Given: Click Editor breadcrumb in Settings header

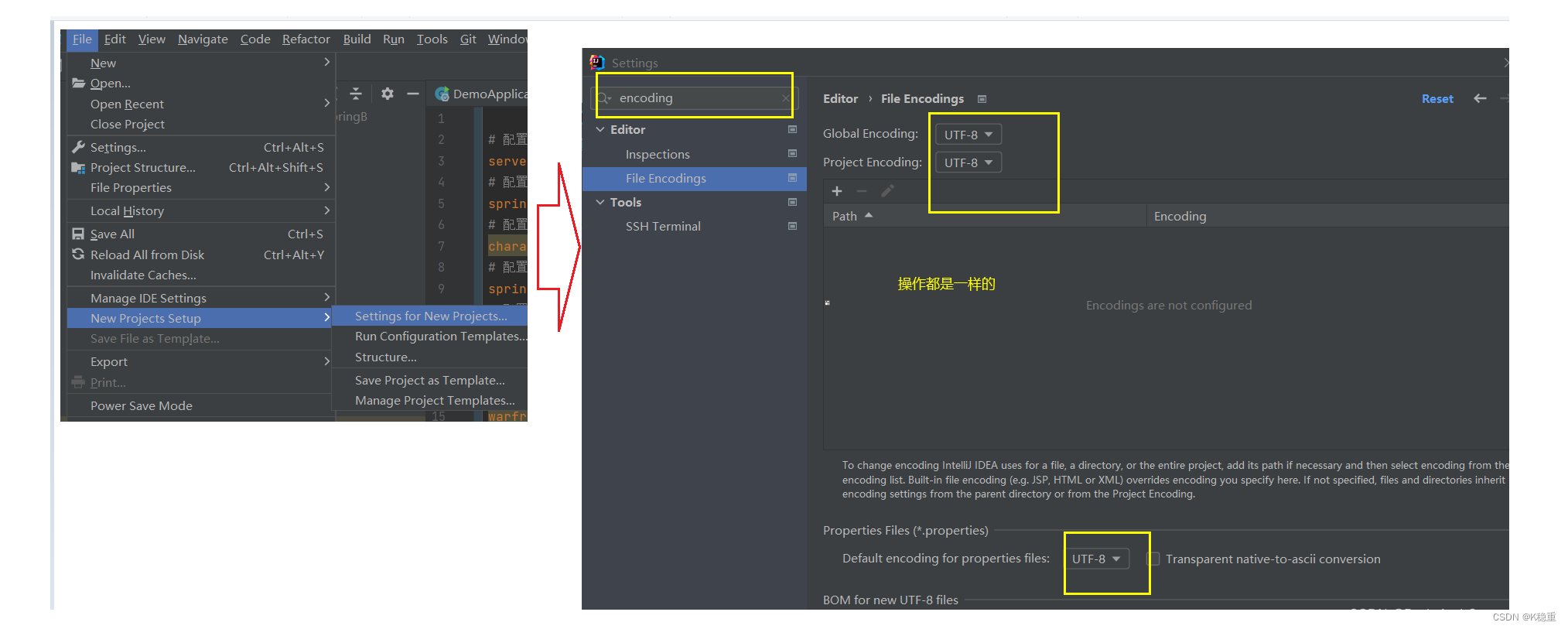Looking at the screenshot, I should (x=840, y=99).
